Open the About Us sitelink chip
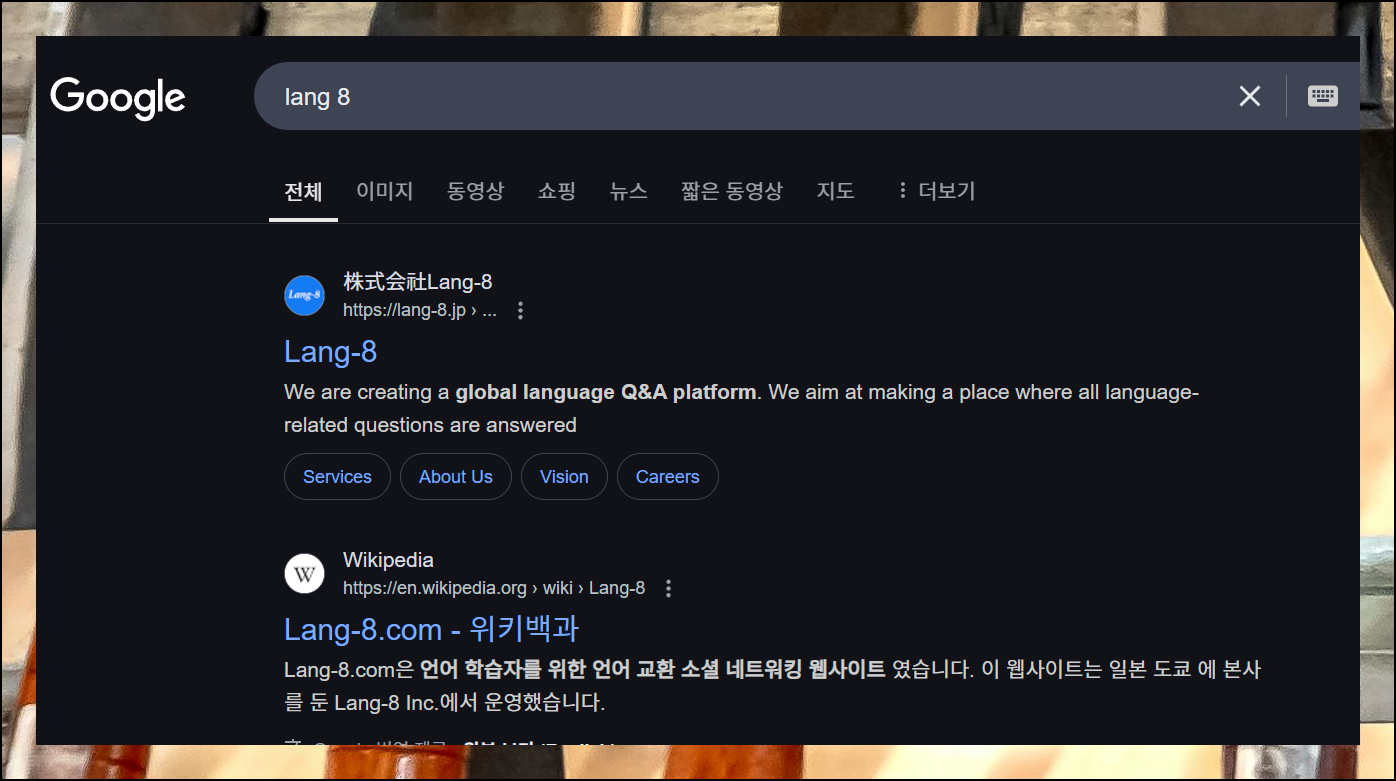The width and height of the screenshot is (1396, 781). (455, 477)
